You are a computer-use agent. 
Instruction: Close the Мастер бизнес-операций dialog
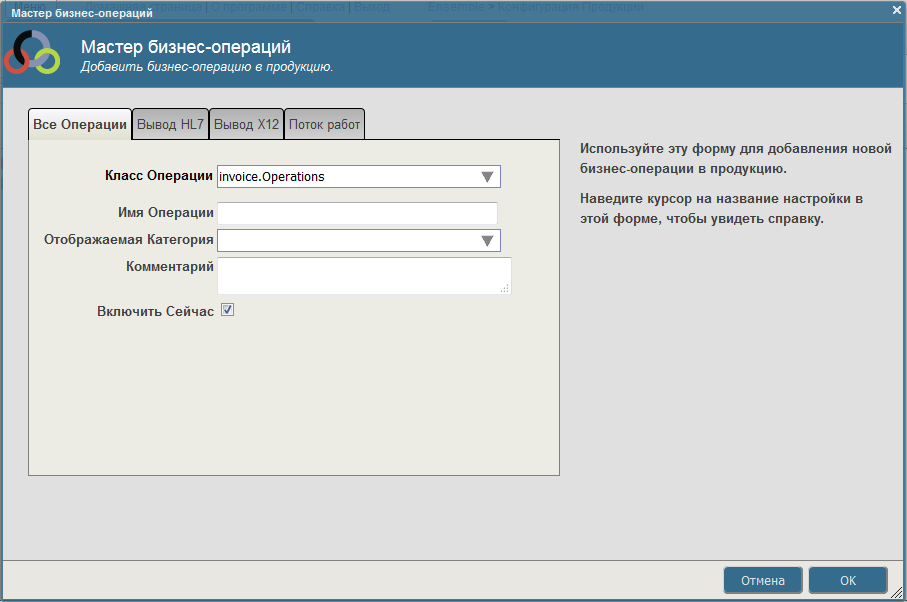(896, 10)
